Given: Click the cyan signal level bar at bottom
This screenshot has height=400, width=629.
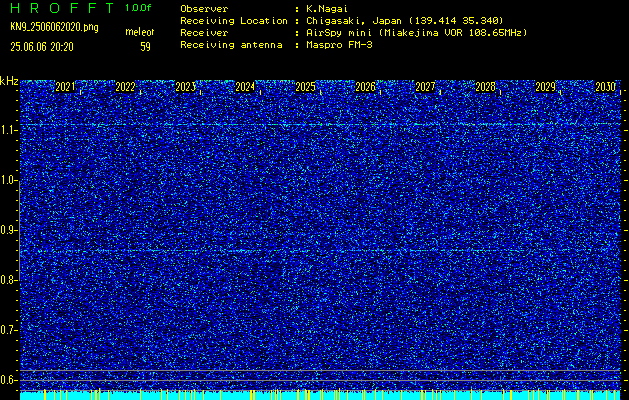Looking at the screenshot, I should [x=320, y=395].
